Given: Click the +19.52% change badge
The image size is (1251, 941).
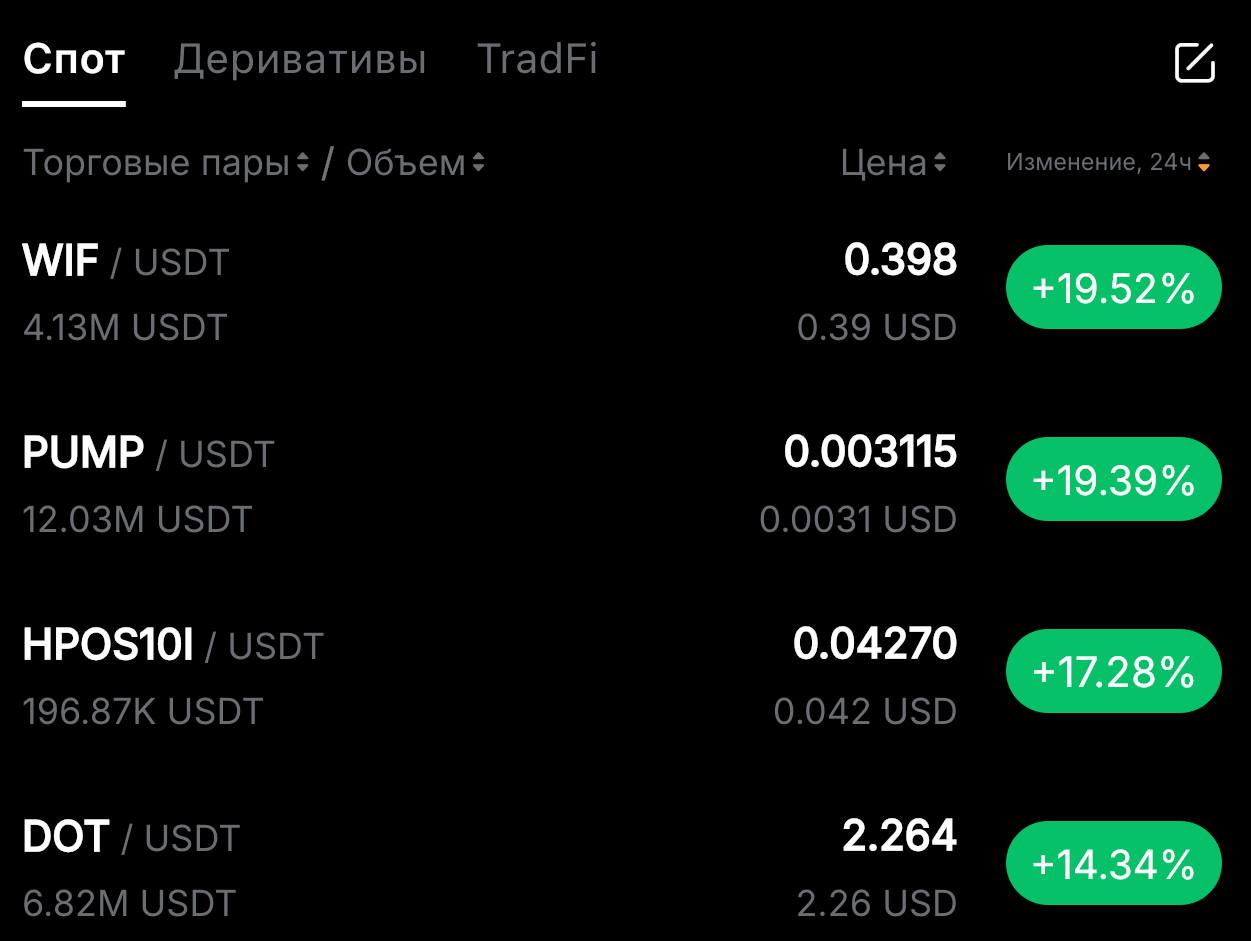Looking at the screenshot, I should 1113,288.
